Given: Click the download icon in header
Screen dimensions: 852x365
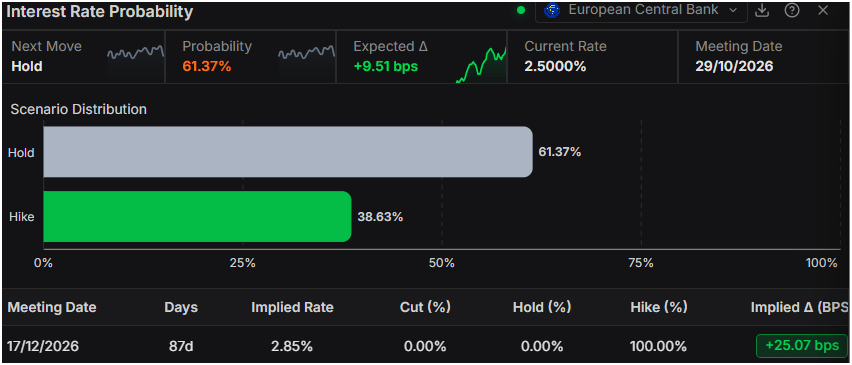Looking at the screenshot, I should click(x=762, y=10).
